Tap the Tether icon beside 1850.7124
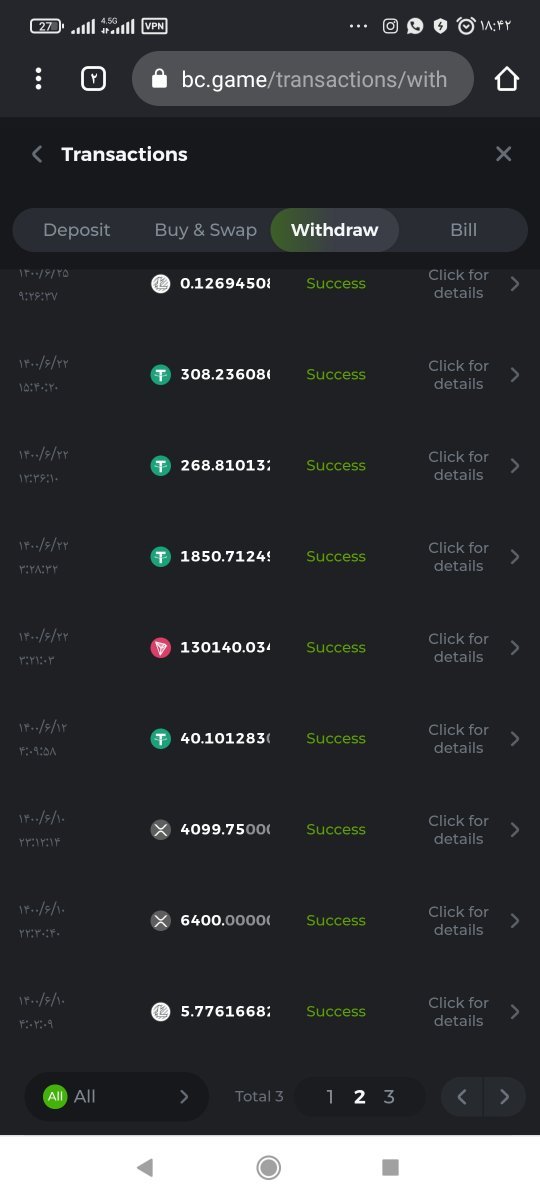Image resolution: width=540 pixels, height=1200 pixels. tap(160, 557)
